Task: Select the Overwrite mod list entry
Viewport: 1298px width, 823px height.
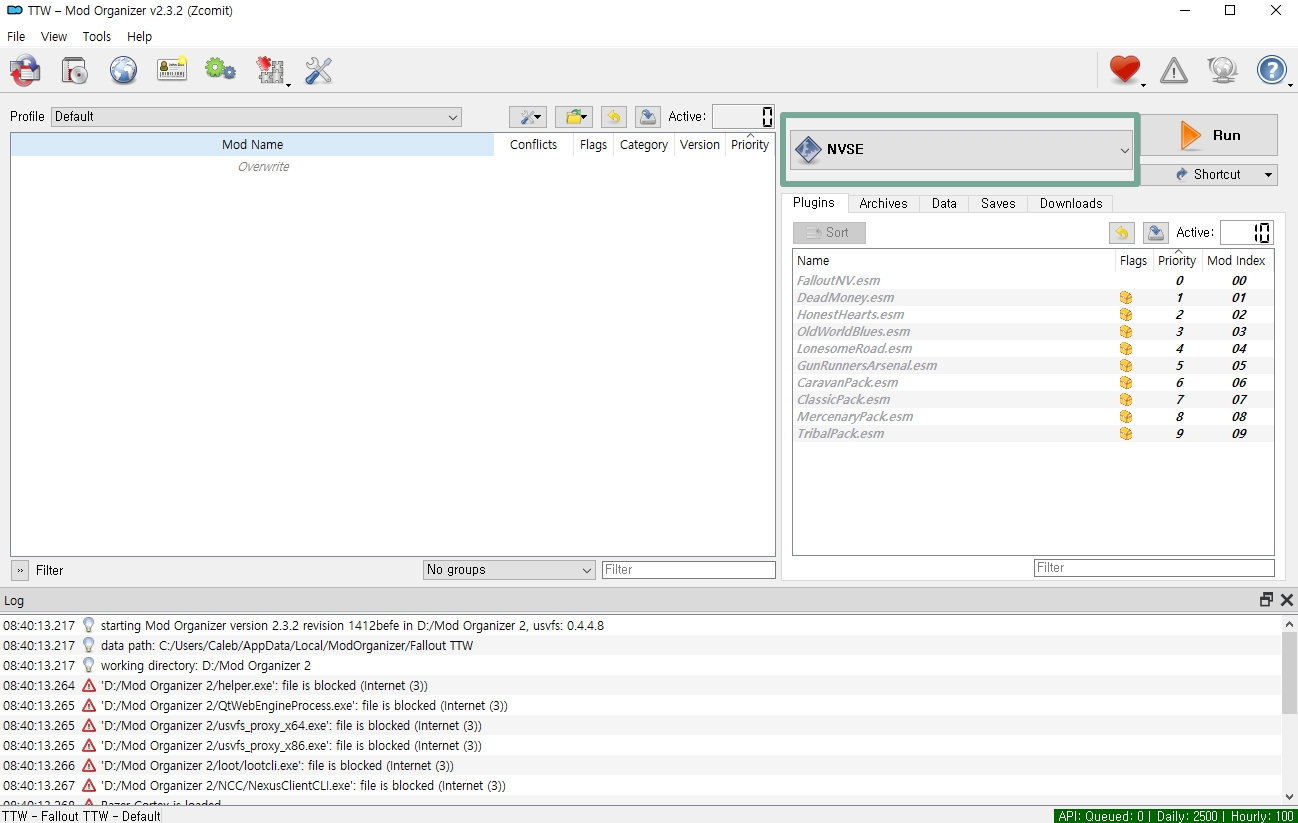Action: click(263, 167)
